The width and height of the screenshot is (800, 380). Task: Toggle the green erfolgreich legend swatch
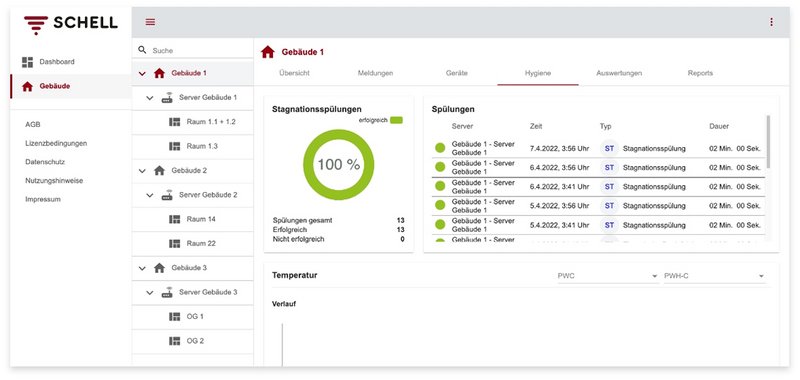[396, 120]
